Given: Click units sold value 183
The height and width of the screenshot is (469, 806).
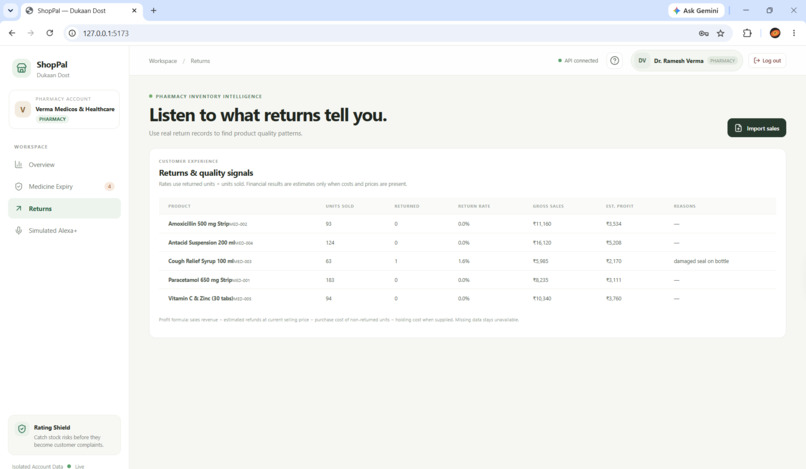Looking at the screenshot, I should point(330,280).
